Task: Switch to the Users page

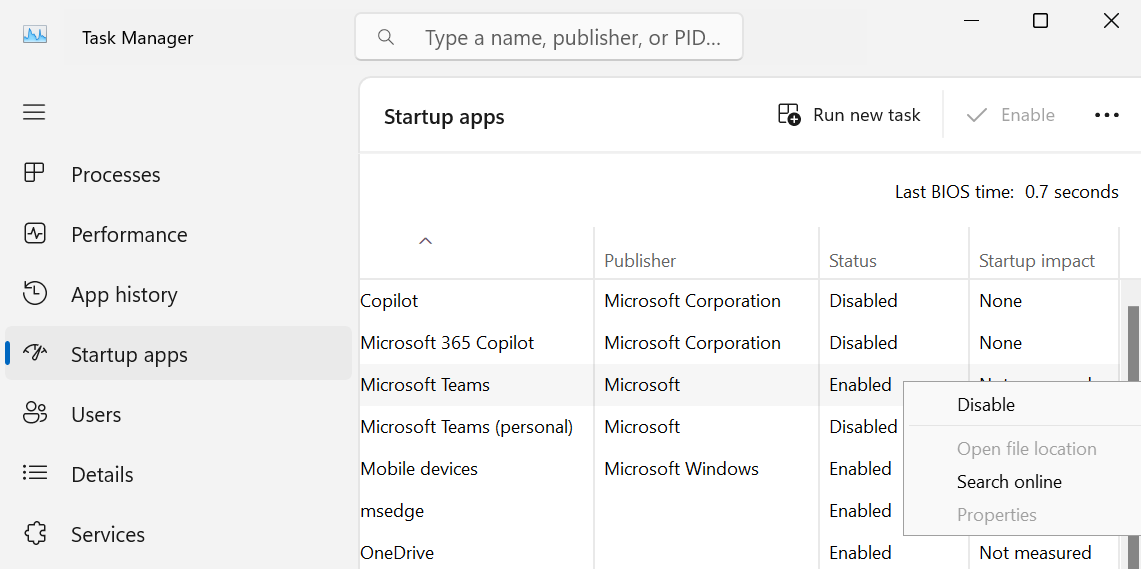Action: tap(96, 414)
